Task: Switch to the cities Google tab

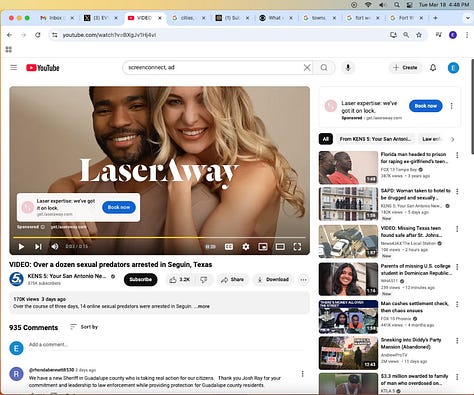Action: [x=188, y=18]
